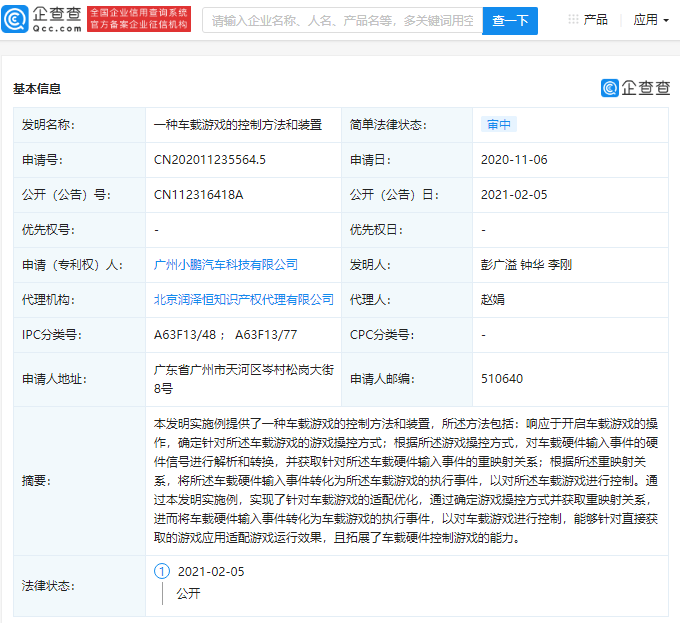Click invention title 一种车载游戏的控制方法和装置
This screenshot has width=680, height=623.
[x=238, y=124]
